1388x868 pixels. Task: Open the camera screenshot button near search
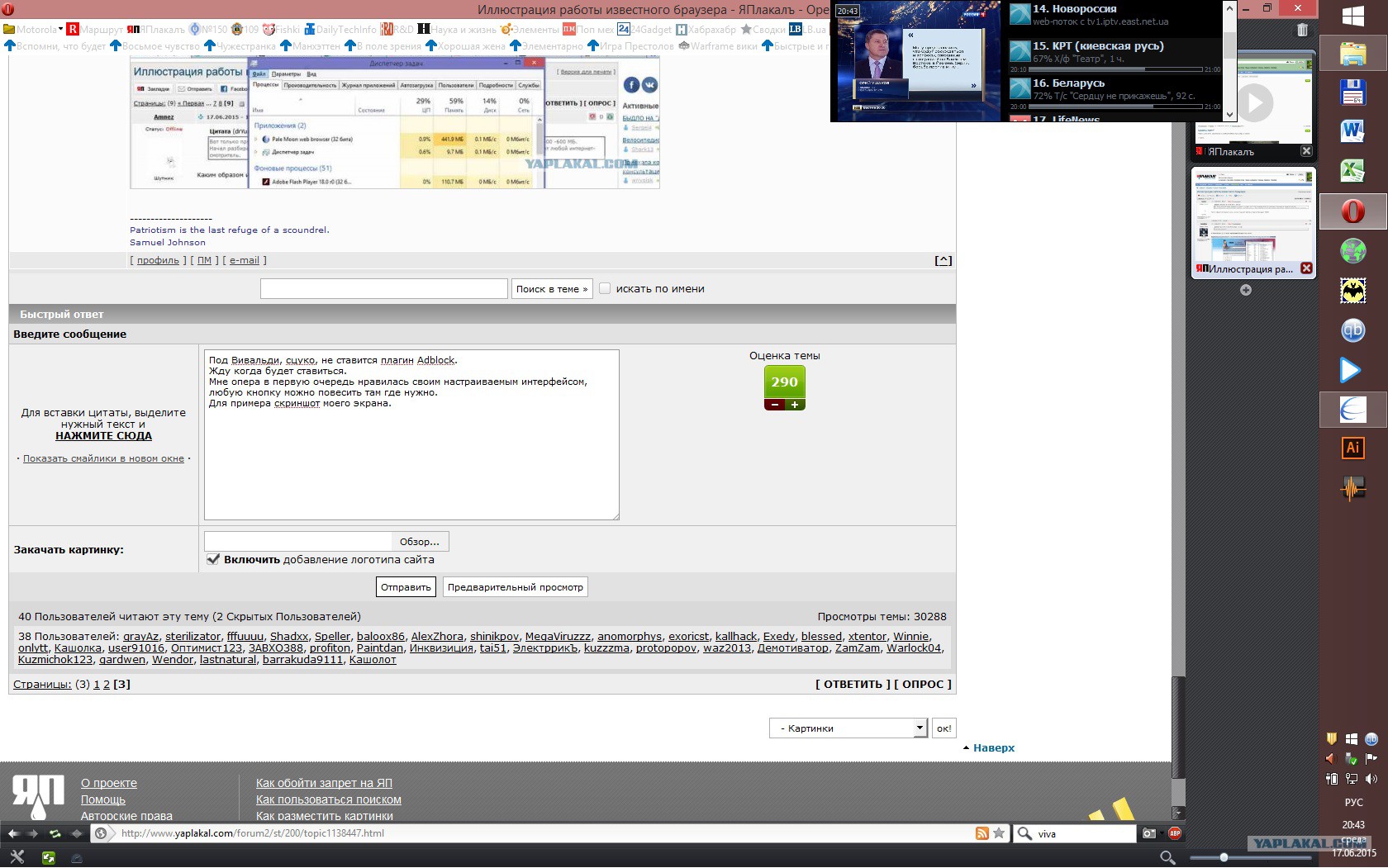(1149, 833)
